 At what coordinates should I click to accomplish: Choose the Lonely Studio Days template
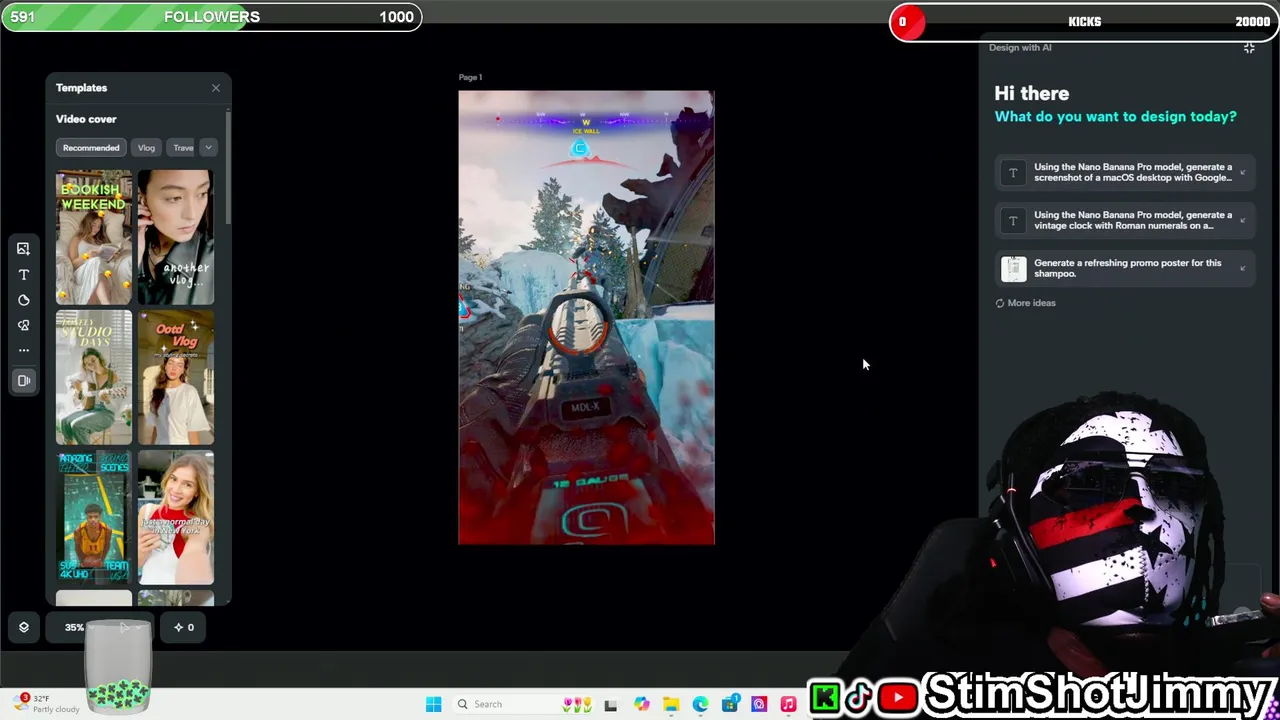point(94,377)
